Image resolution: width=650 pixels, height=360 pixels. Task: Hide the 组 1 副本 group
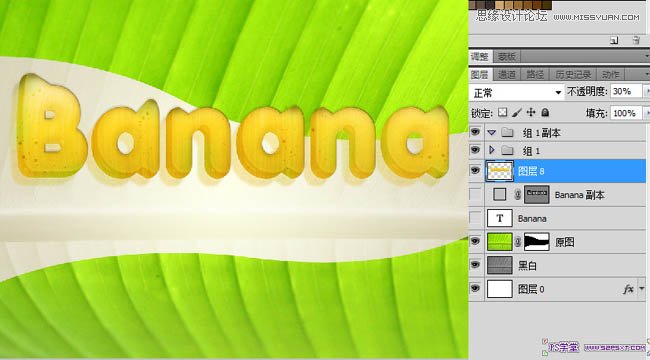475,132
